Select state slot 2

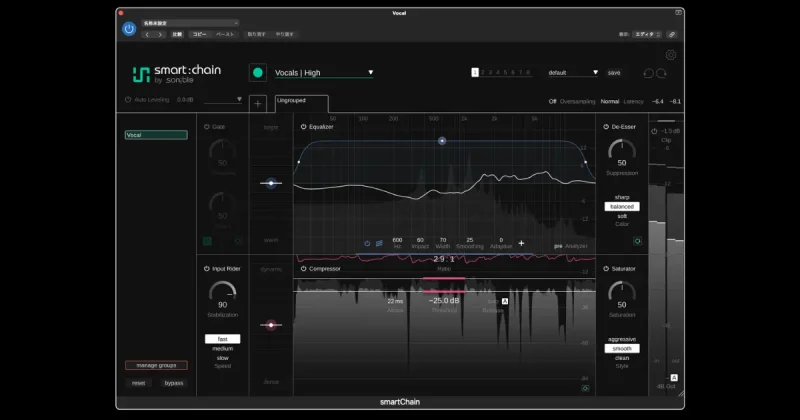[483, 72]
